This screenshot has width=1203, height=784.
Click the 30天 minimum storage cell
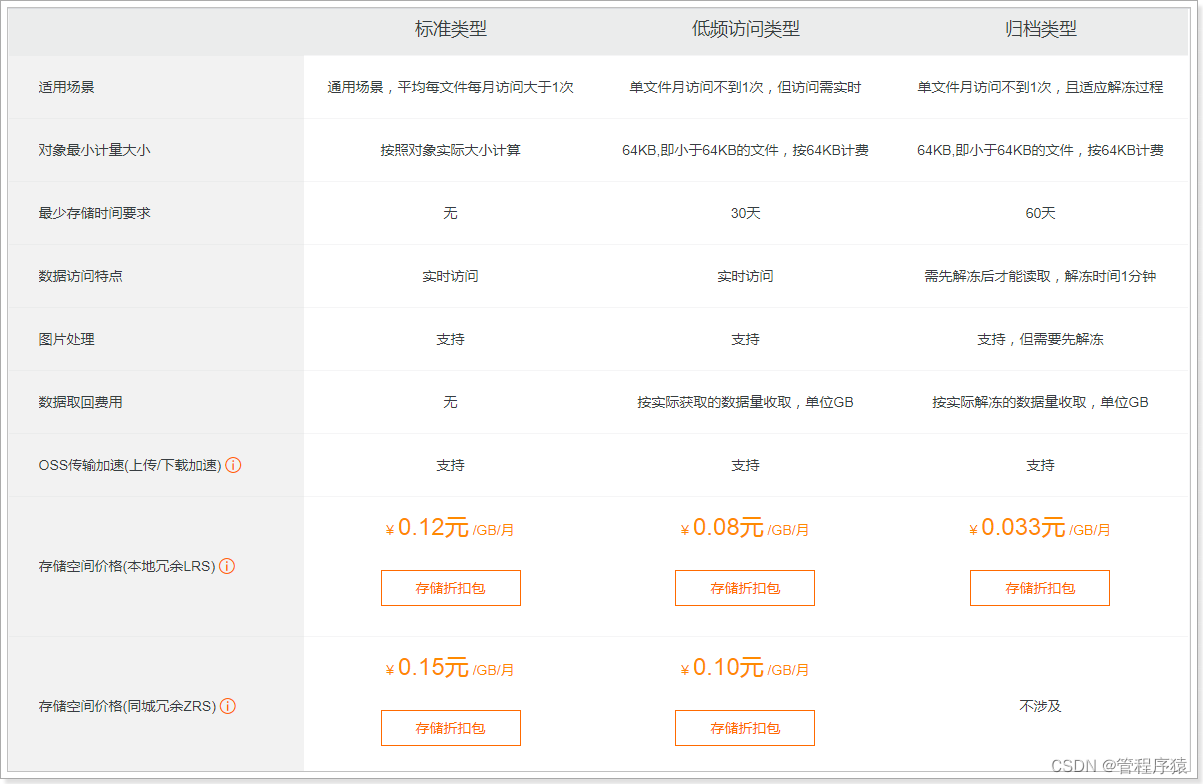point(744,213)
